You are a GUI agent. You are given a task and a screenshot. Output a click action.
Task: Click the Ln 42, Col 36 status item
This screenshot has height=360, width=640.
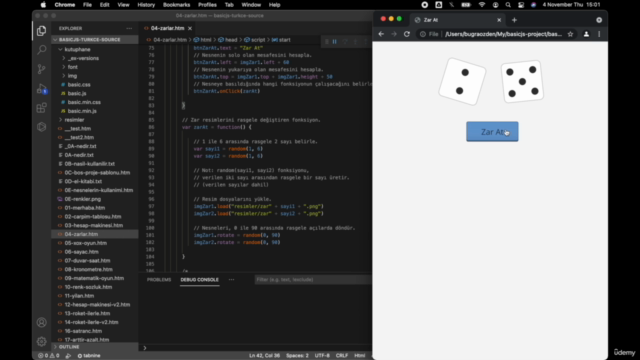coord(264,356)
